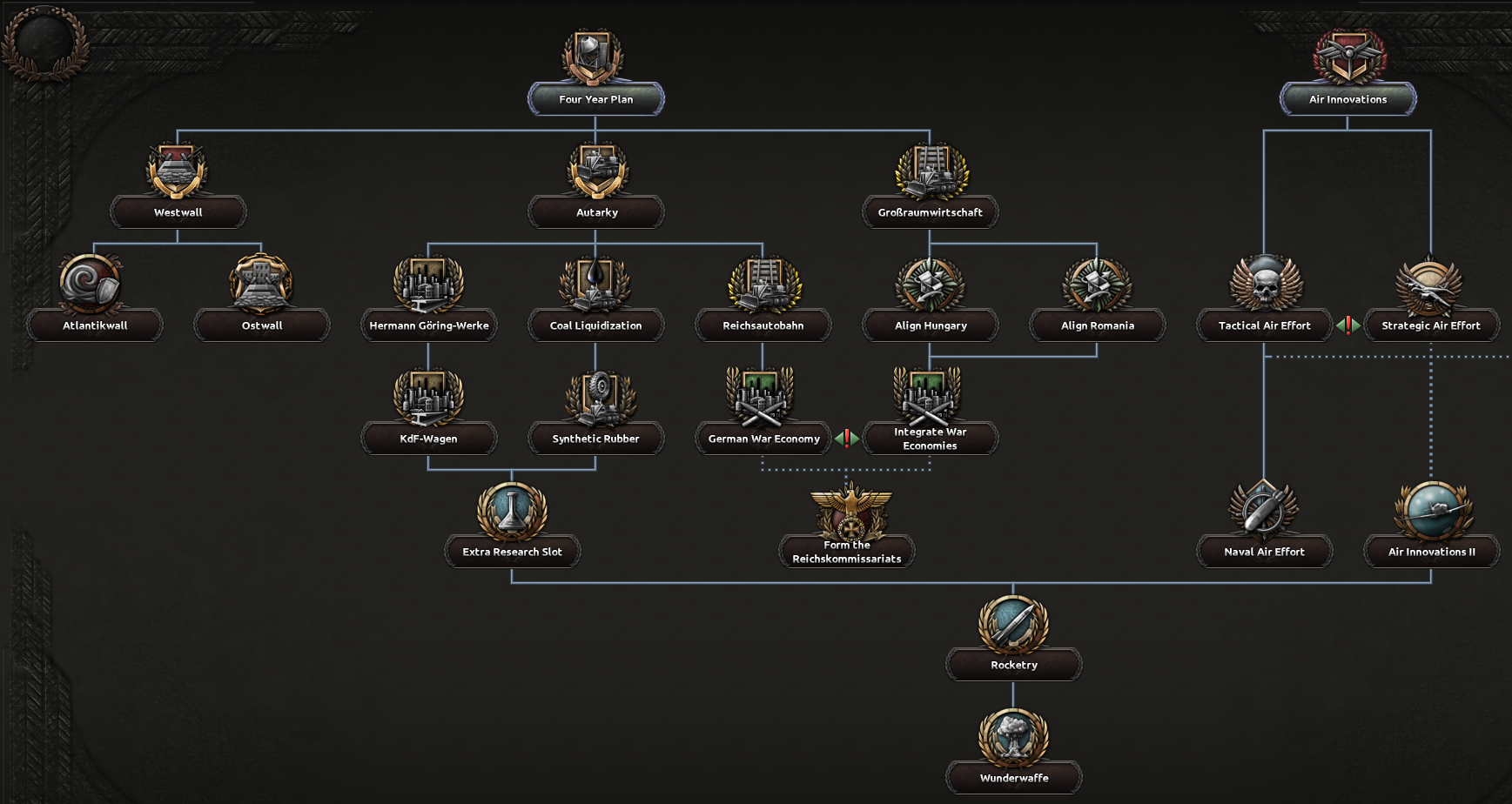Click the Air Innovations II label
Viewport: 1512px width, 804px height.
(x=1432, y=552)
